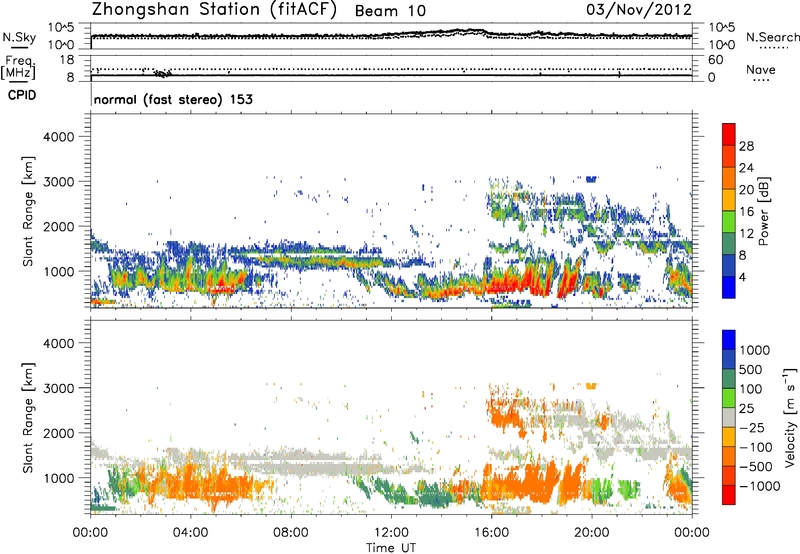
Task: Click the "500" label on Velocity colorbar
Action: (750, 369)
